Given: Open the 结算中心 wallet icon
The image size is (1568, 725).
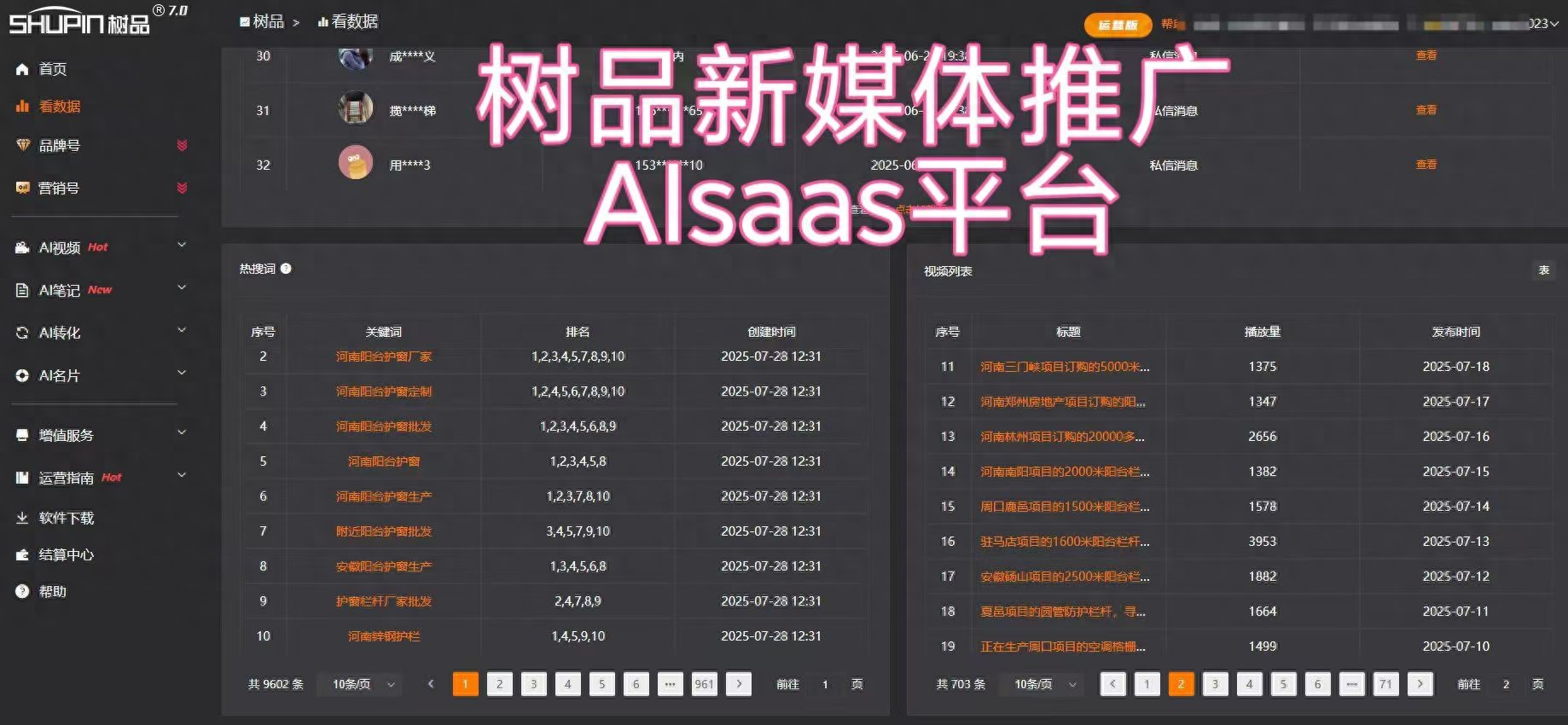Looking at the screenshot, I should (x=22, y=554).
